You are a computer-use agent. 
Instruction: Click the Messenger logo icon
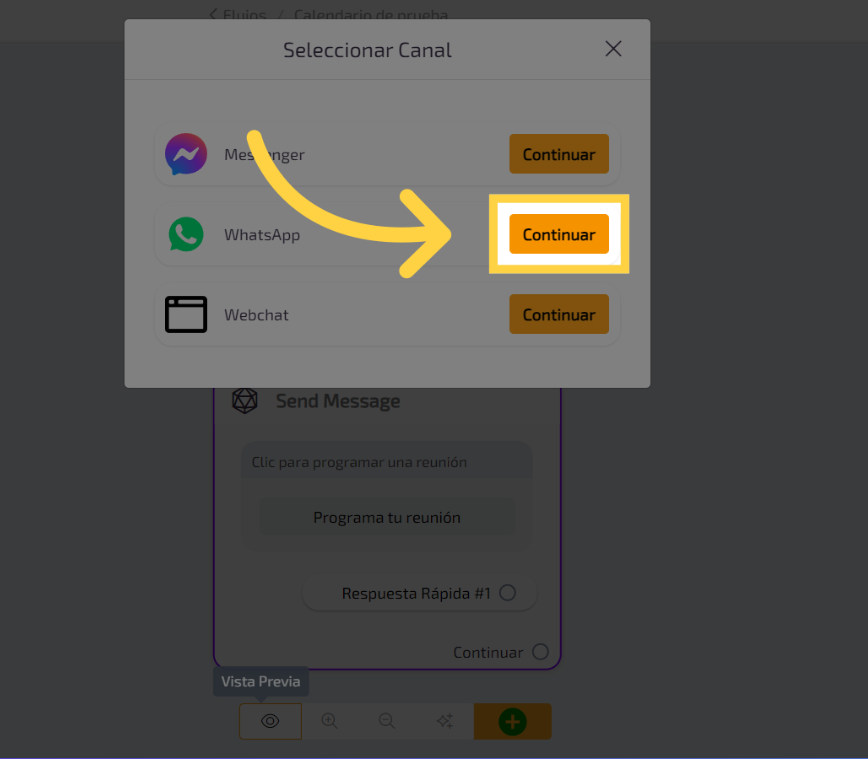click(186, 154)
